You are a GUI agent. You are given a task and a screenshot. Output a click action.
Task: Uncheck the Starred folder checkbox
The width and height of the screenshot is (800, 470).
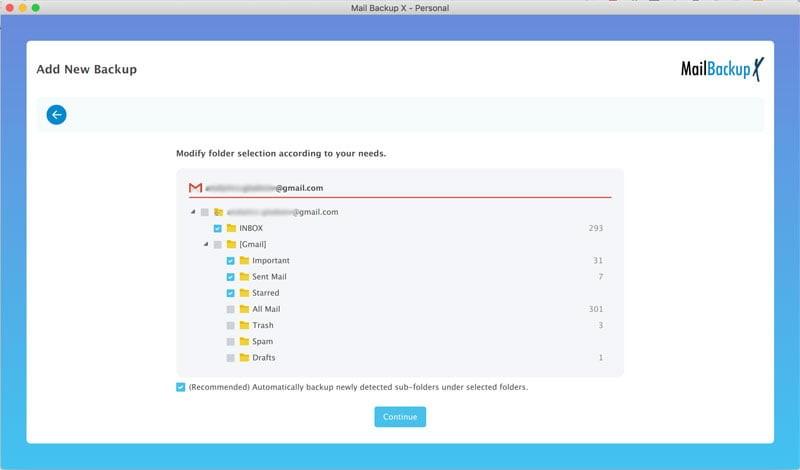(231, 293)
